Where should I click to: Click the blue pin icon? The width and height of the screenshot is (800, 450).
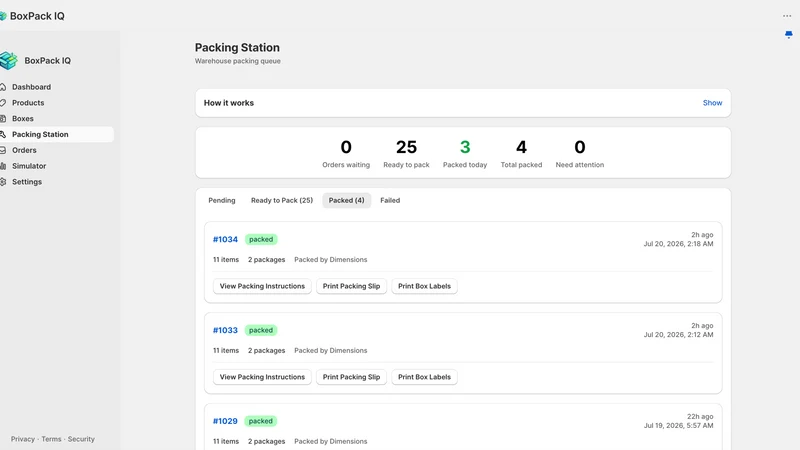pyautogui.click(x=789, y=35)
